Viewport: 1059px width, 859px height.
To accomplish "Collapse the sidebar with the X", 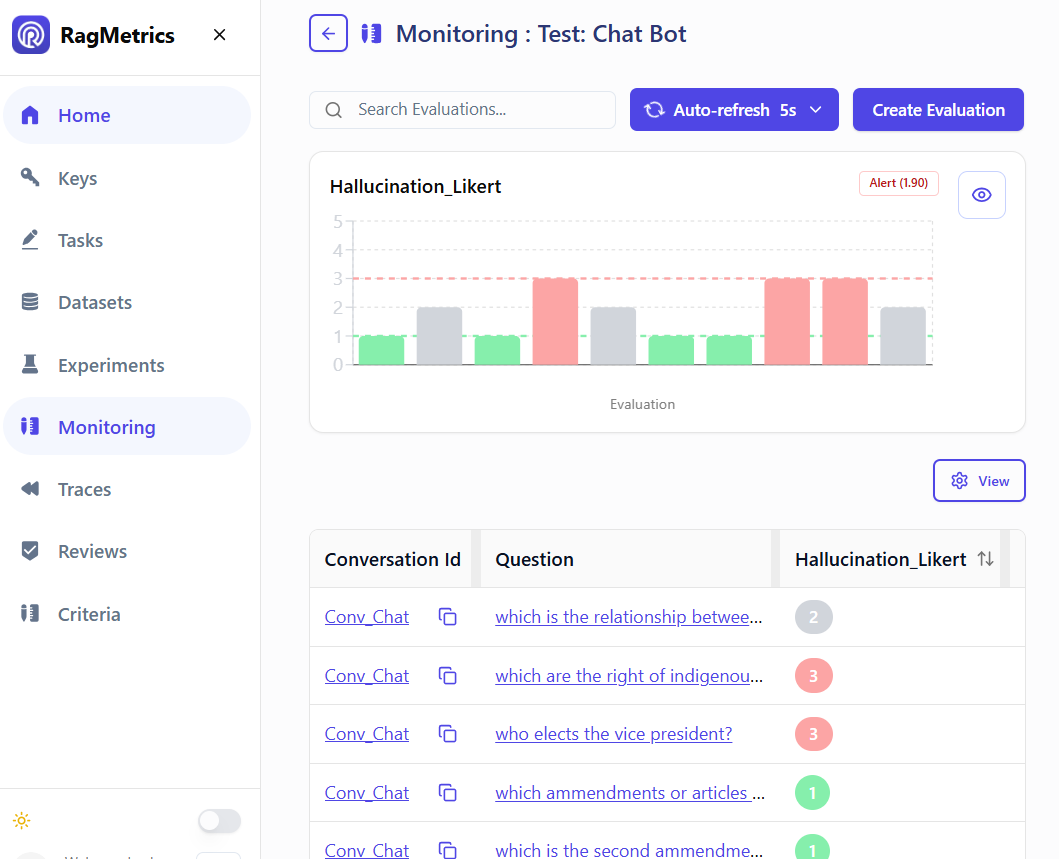I will [x=219, y=34].
